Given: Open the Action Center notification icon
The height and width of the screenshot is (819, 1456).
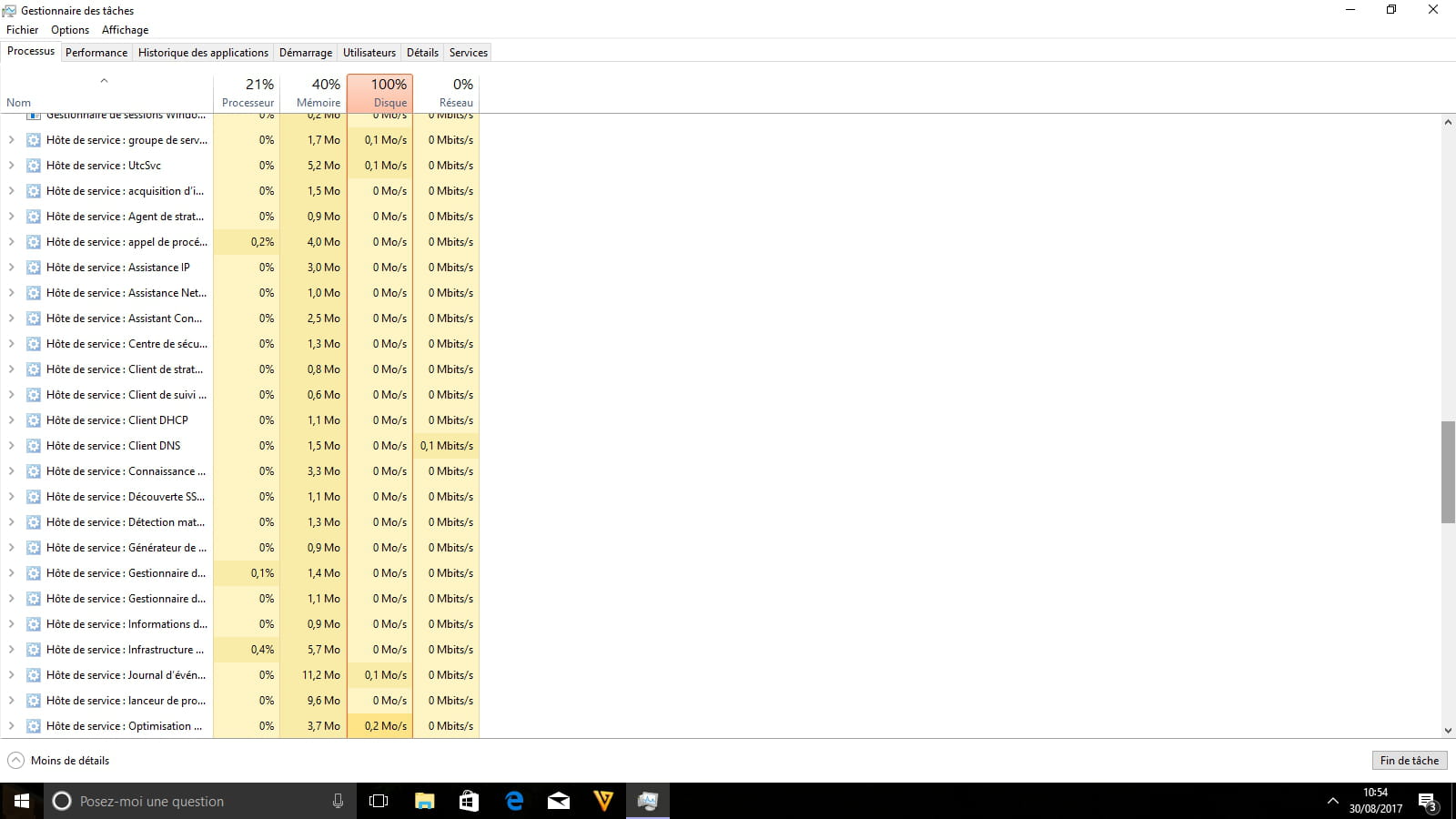Looking at the screenshot, I should click(x=1427, y=802).
